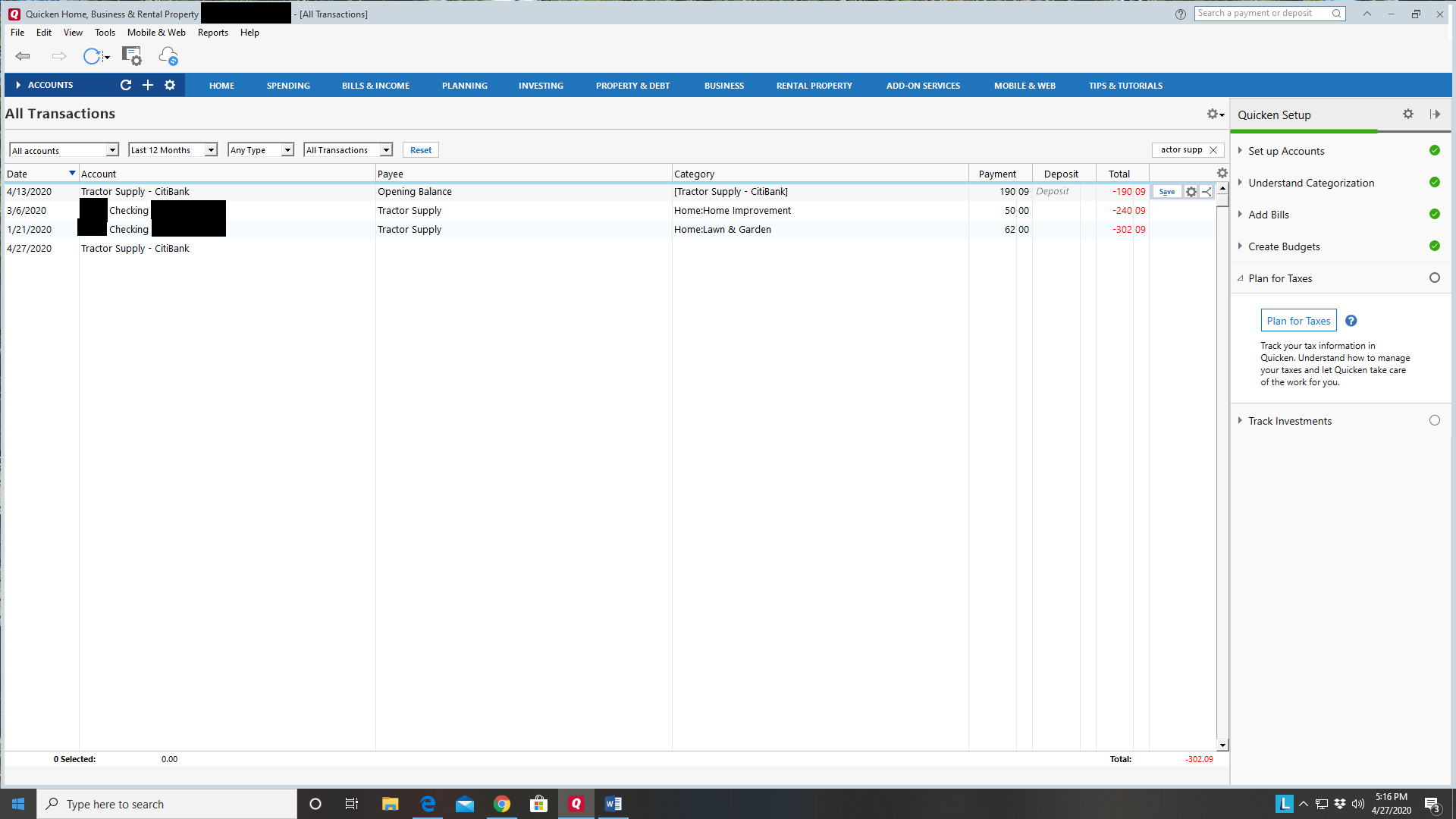
Task: Click the One Step Update refresh icon
Action: click(x=92, y=56)
